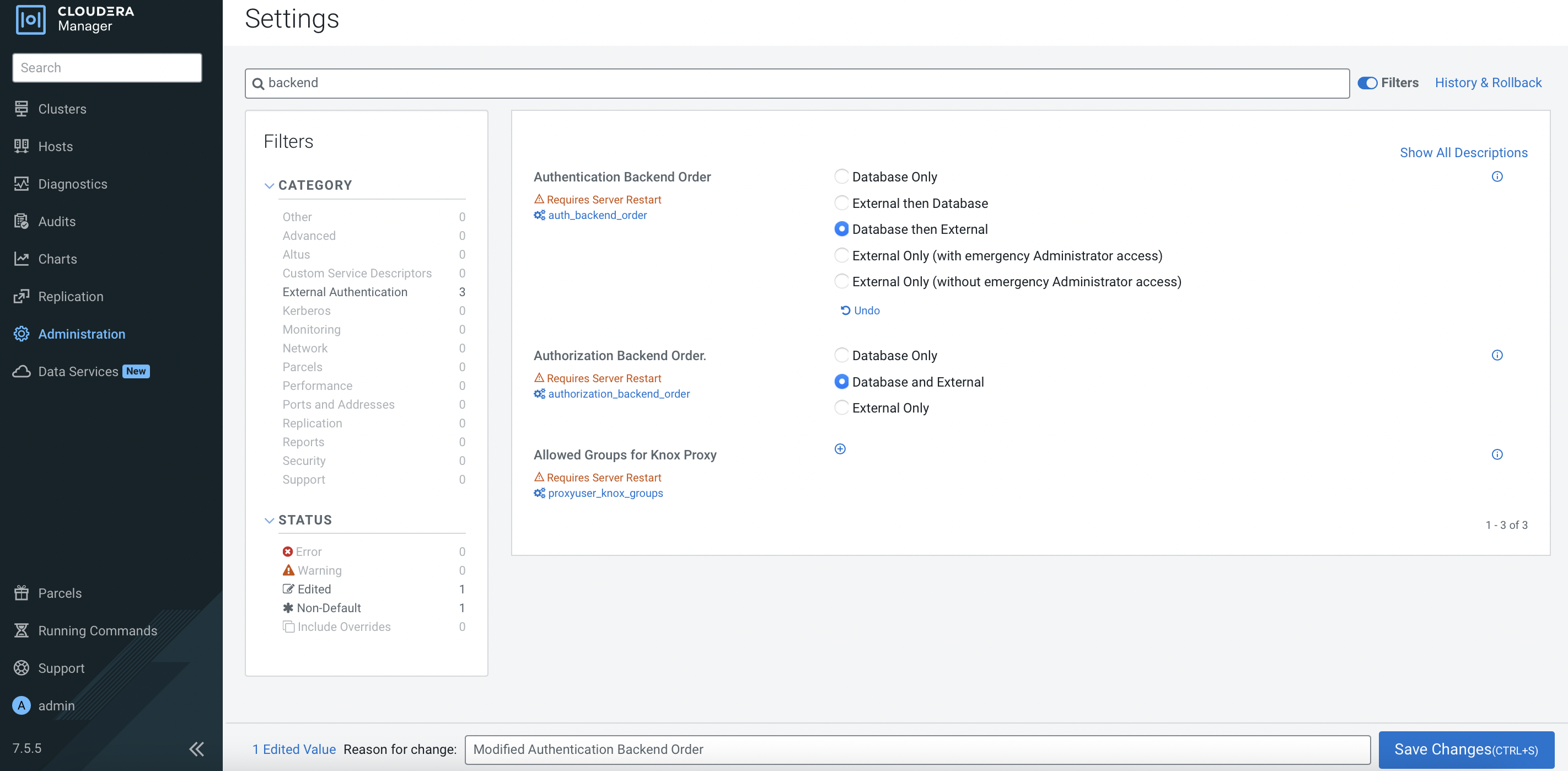Collapse the sidebar with double-chevron icon
The height and width of the screenshot is (771, 1568).
[196, 748]
